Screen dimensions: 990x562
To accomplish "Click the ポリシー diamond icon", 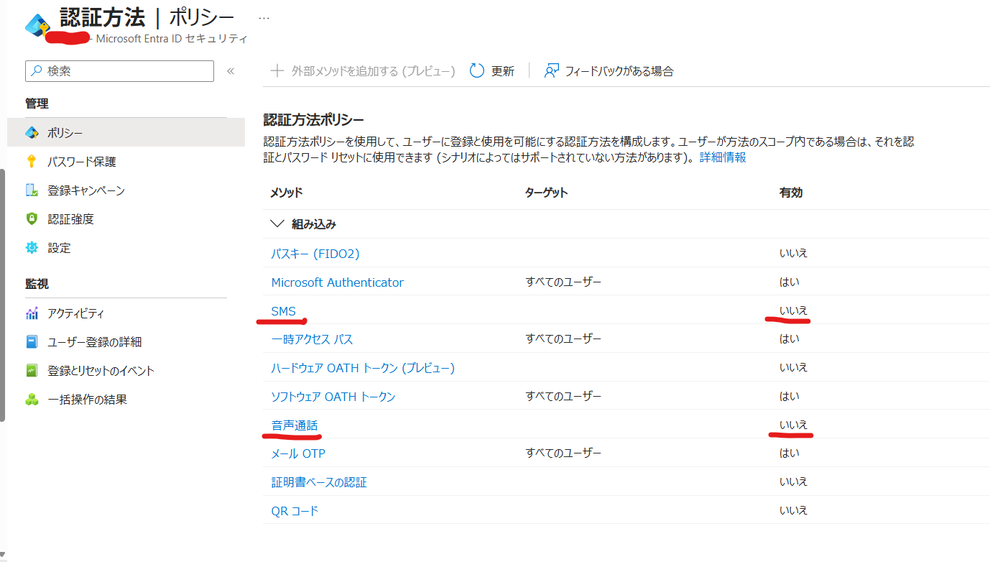I will pos(32,133).
